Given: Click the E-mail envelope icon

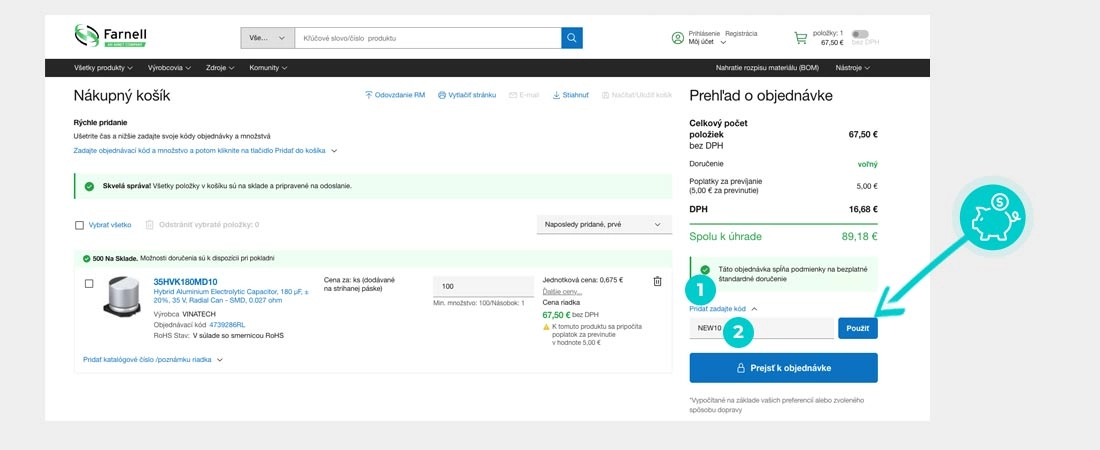Looking at the screenshot, I should click(x=513, y=95).
